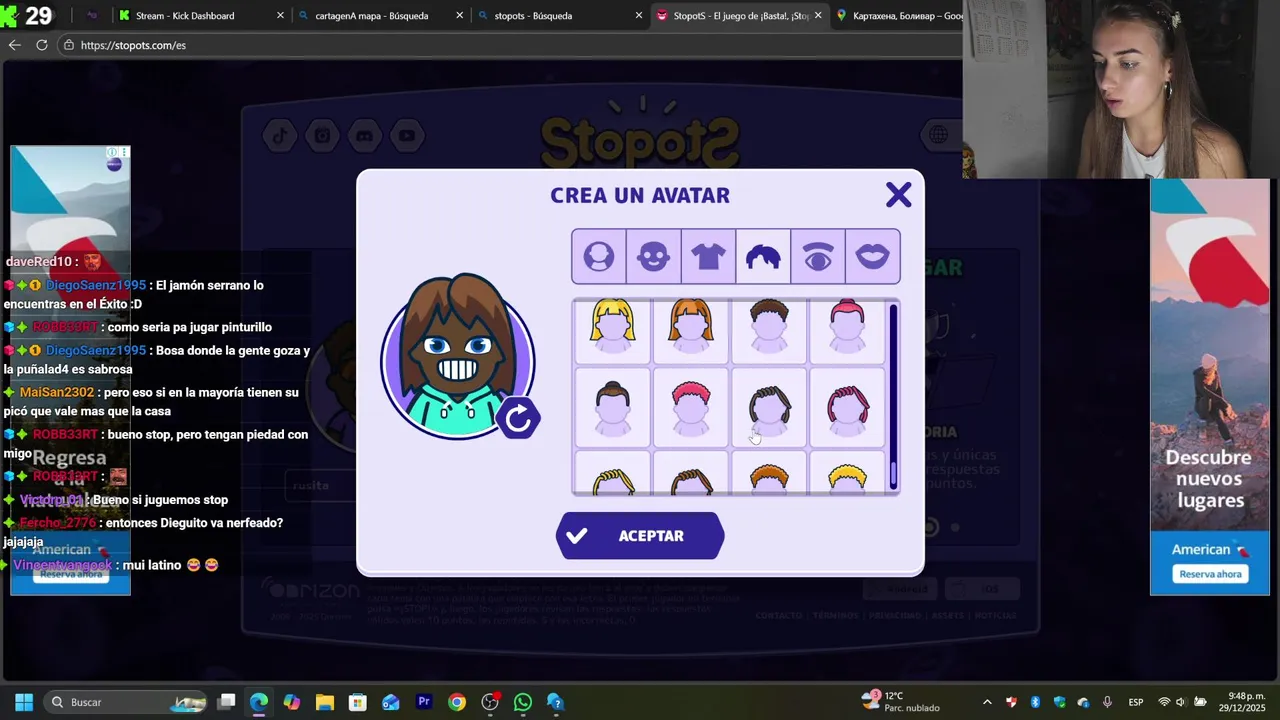This screenshot has height=720, width=1280.
Task: Go back with the browser back arrow
Action: click(14, 45)
